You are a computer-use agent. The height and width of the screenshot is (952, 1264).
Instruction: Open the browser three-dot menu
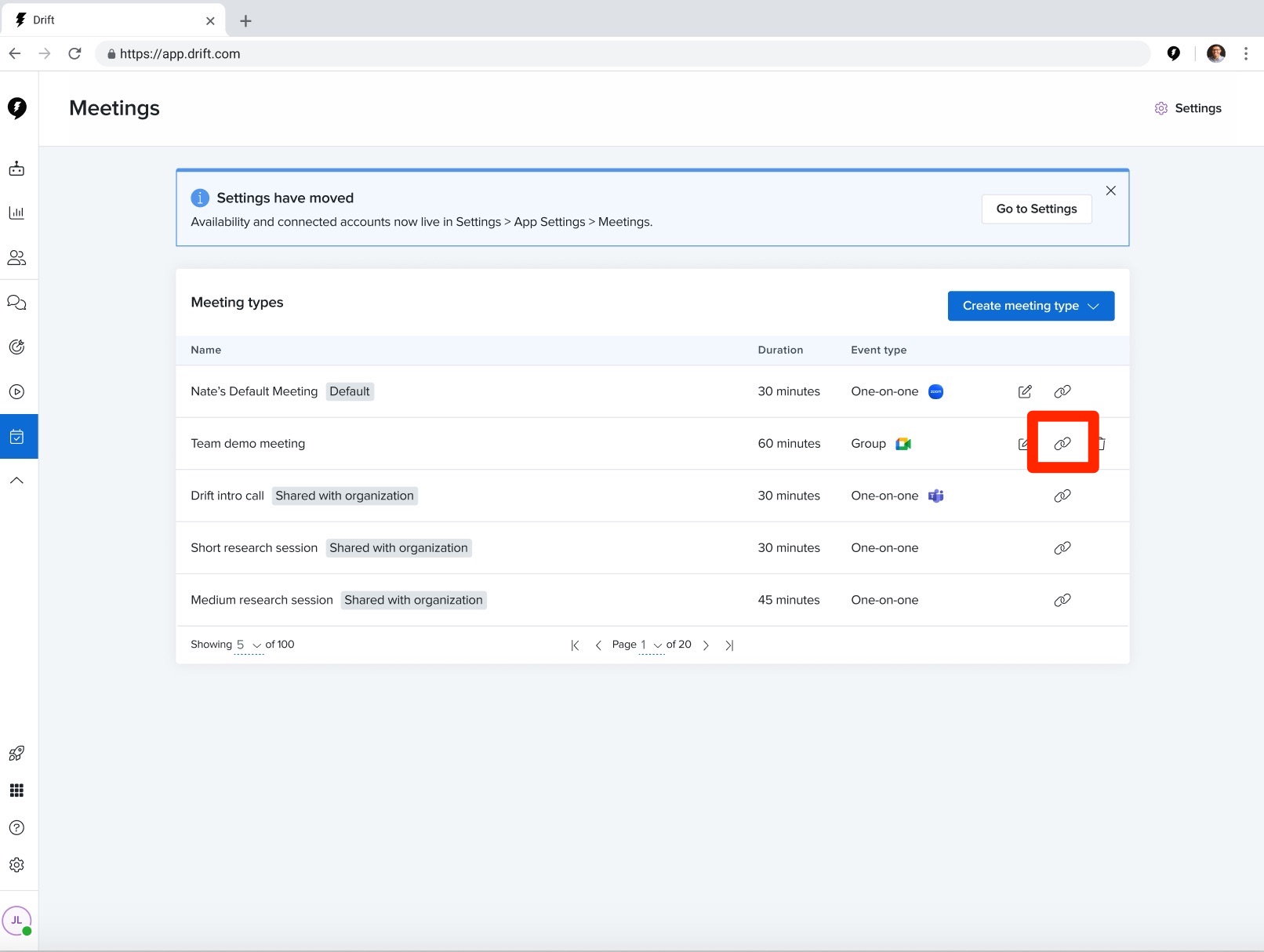(x=1246, y=53)
